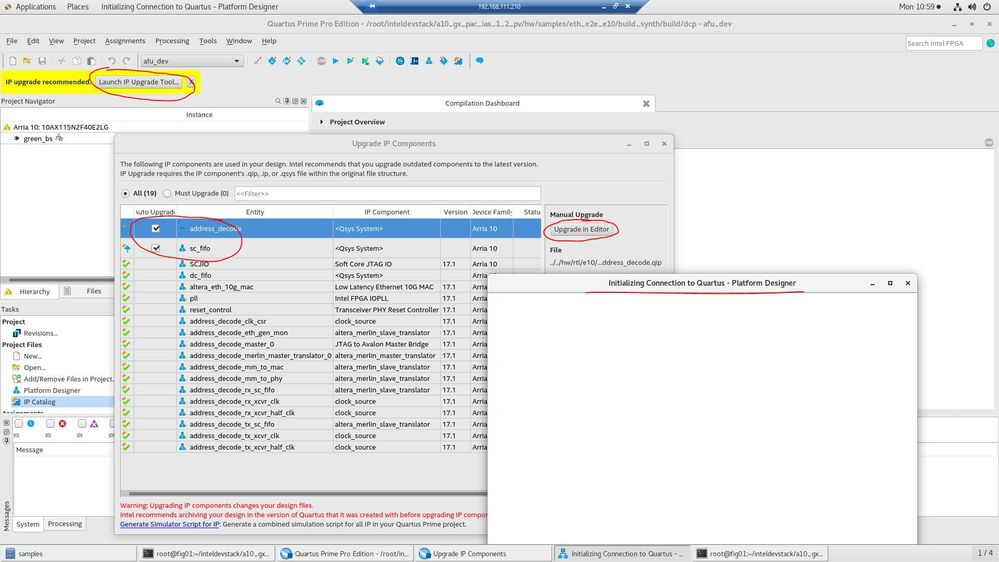This screenshot has height=562, width=999.
Task: Click the IP components filter field
Action: point(387,193)
